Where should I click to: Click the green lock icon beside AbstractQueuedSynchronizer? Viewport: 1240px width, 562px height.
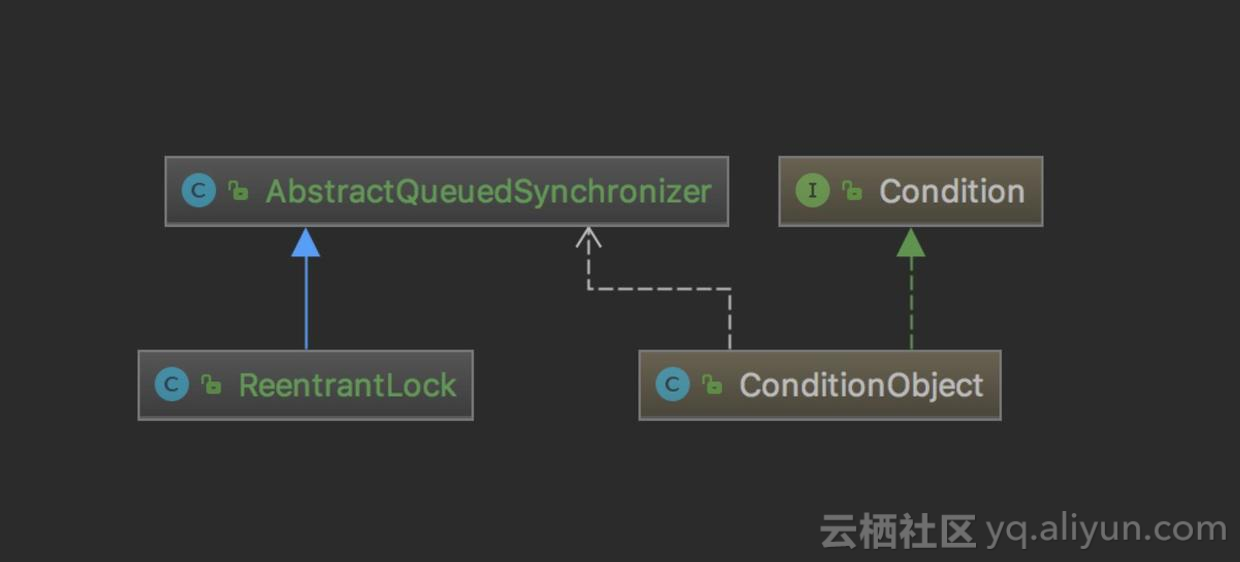click(238, 191)
